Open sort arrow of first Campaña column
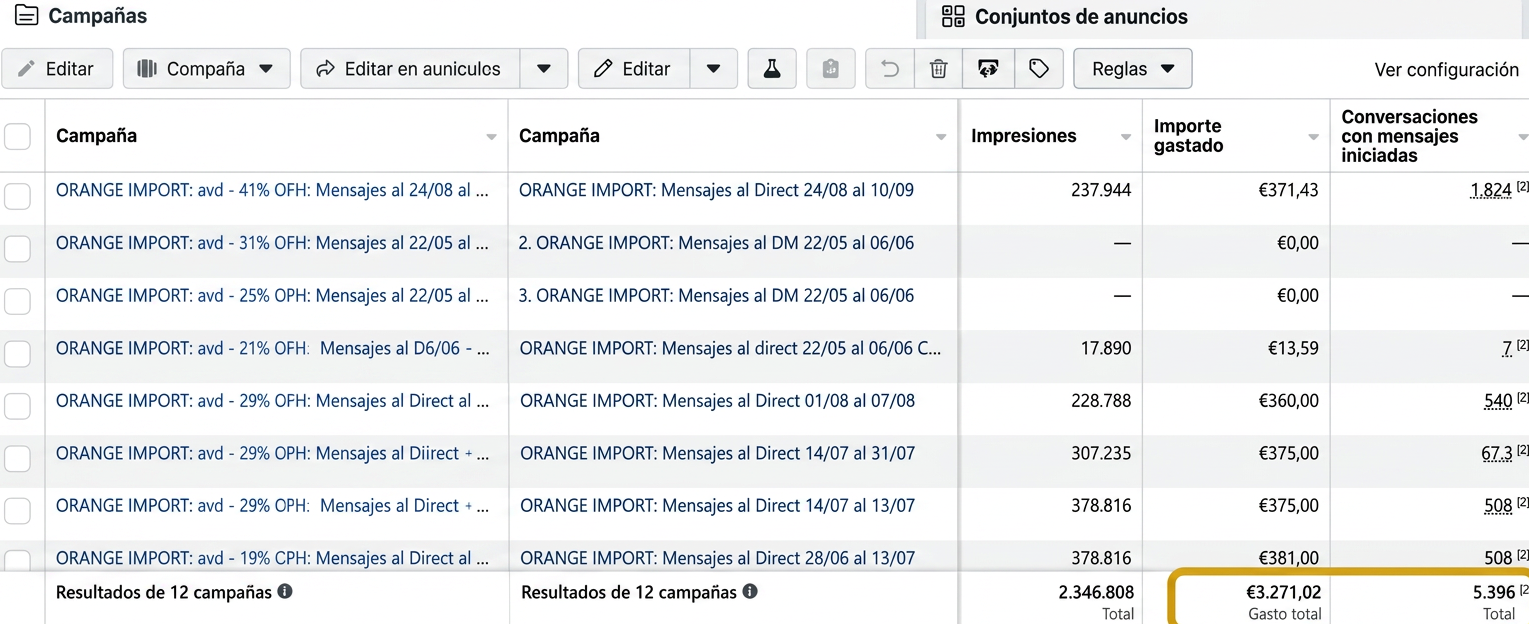 point(491,137)
